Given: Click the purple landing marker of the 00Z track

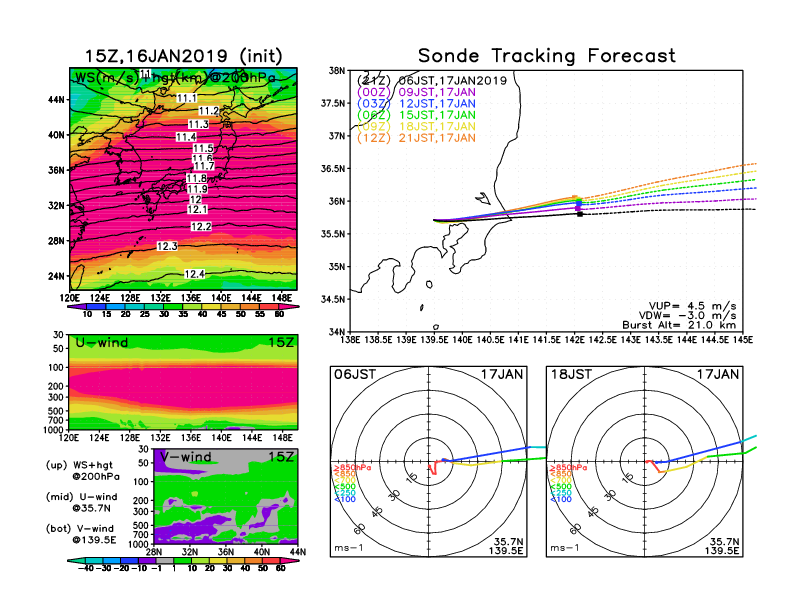Looking at the screenshot, I should pos(578,208).
